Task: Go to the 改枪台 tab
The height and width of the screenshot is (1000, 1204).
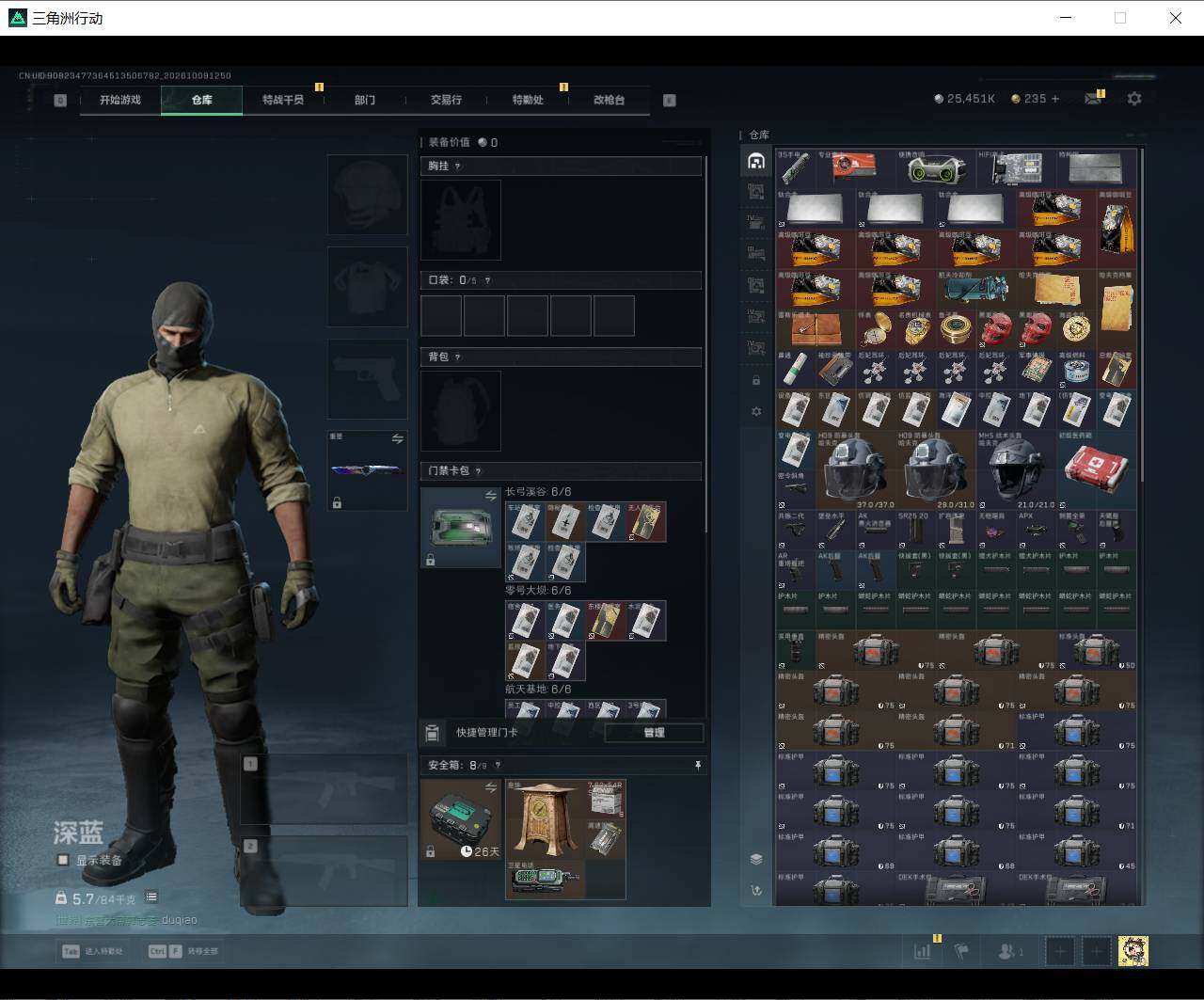Action: click(609, 100)
